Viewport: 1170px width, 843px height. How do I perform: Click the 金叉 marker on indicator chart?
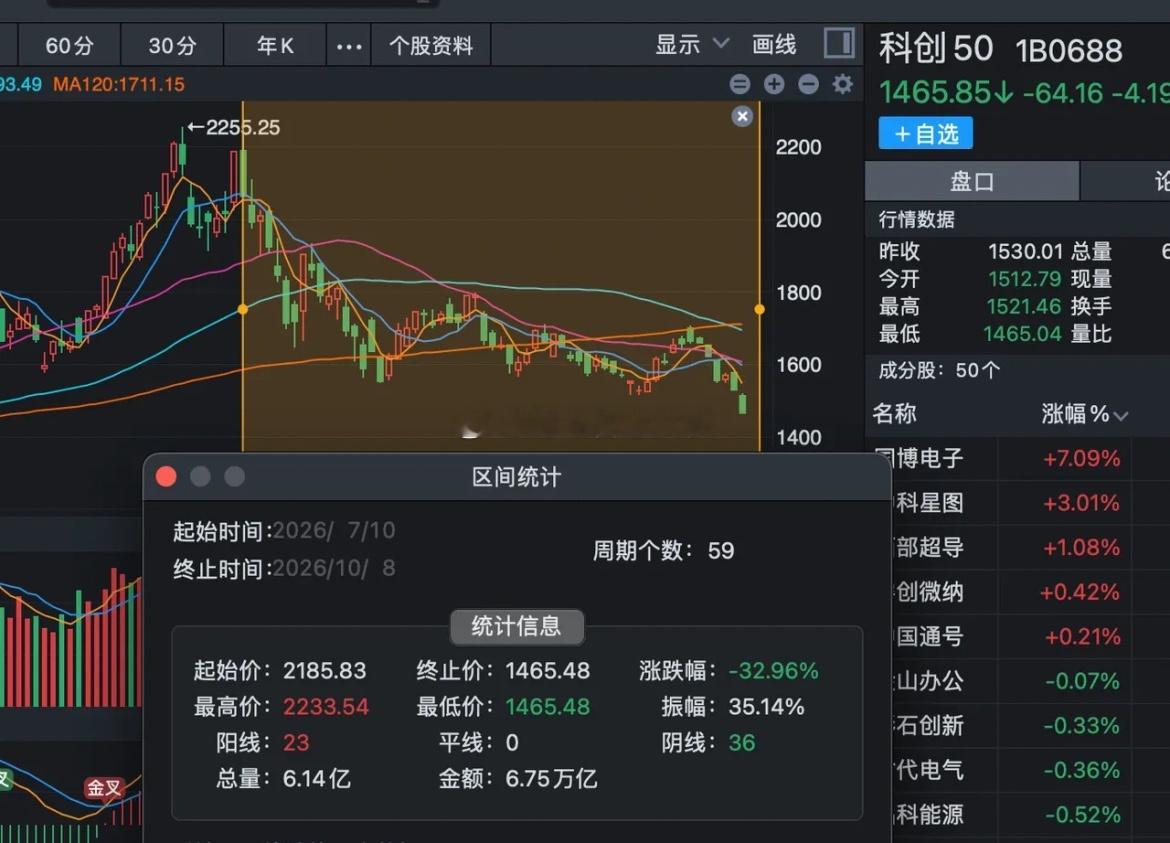104,788
